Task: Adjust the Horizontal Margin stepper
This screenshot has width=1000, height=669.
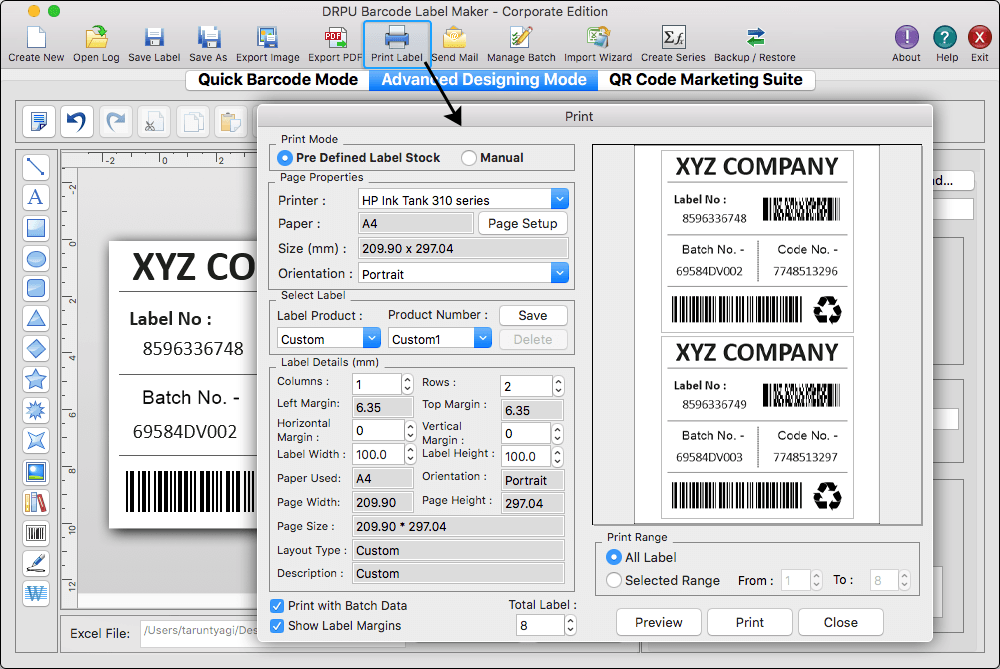Action: click(x=410, y=430)
